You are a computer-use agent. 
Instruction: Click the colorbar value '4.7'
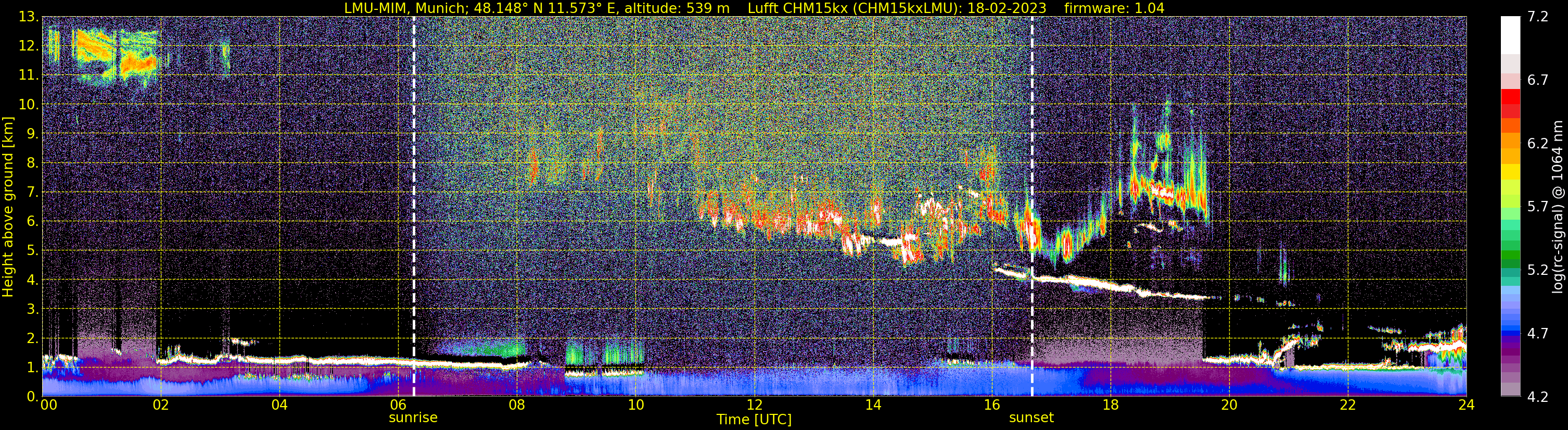tap(1538, 334)
